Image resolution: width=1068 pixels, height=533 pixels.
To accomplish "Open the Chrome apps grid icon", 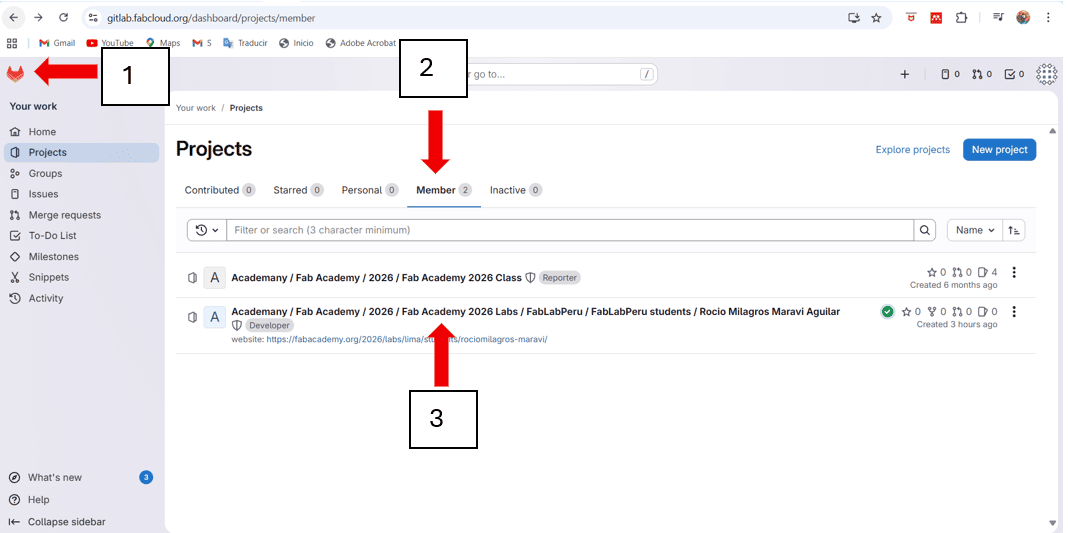I will tap(12, 43).
